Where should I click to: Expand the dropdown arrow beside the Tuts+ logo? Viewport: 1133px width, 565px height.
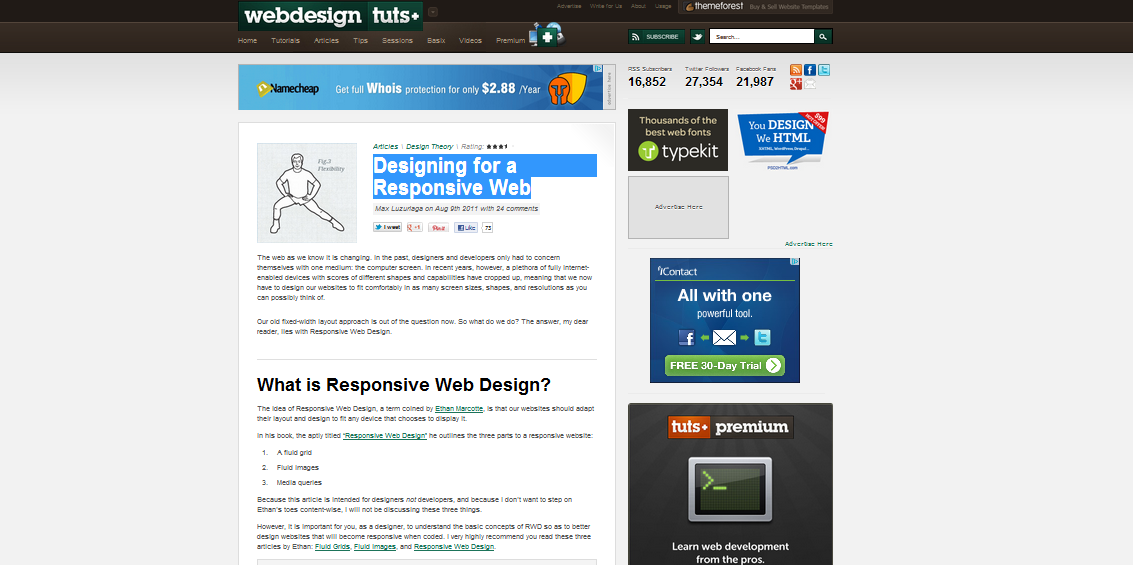tap(433, 12)
